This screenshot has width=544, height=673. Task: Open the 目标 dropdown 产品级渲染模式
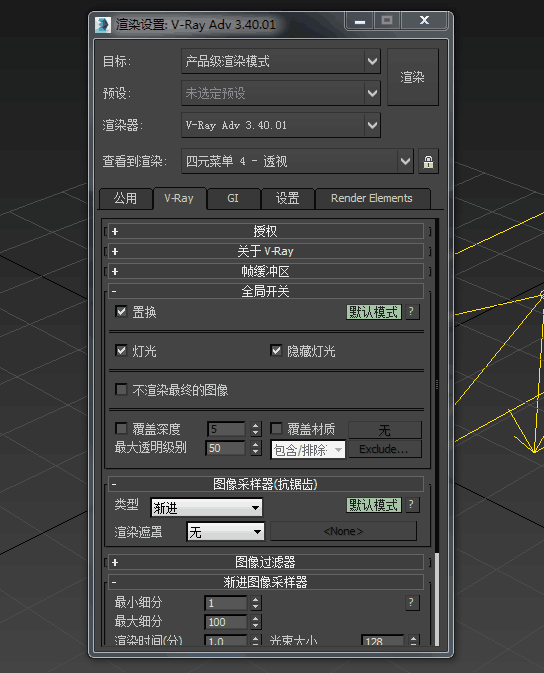click(x=281, y=61)
